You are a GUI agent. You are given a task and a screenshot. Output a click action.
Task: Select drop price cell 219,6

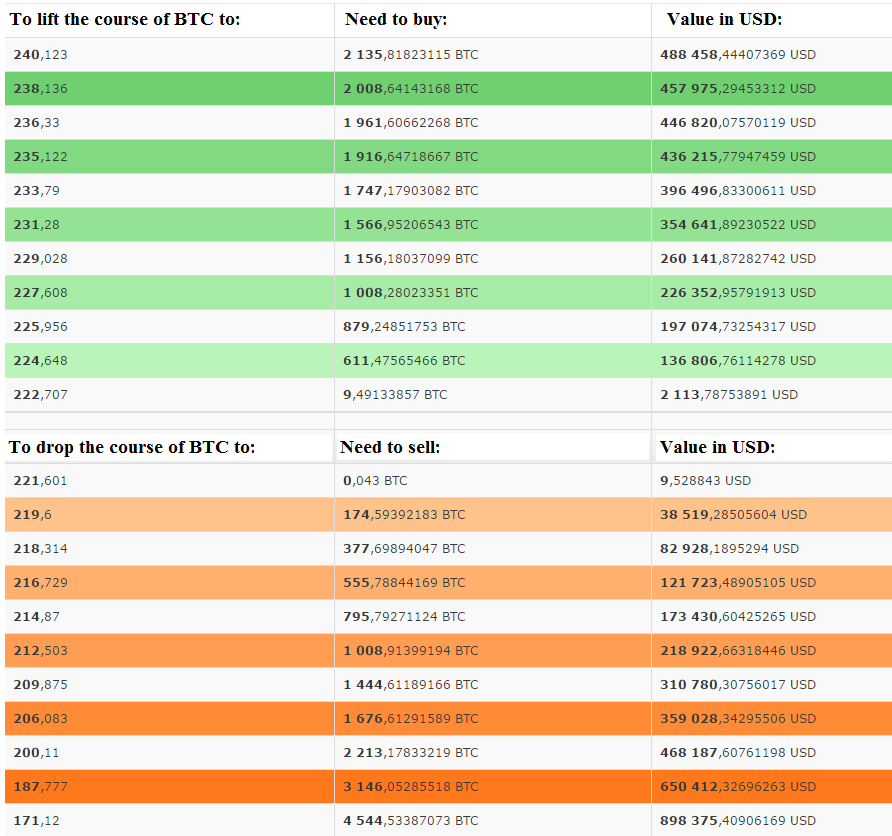pos(32,515)
